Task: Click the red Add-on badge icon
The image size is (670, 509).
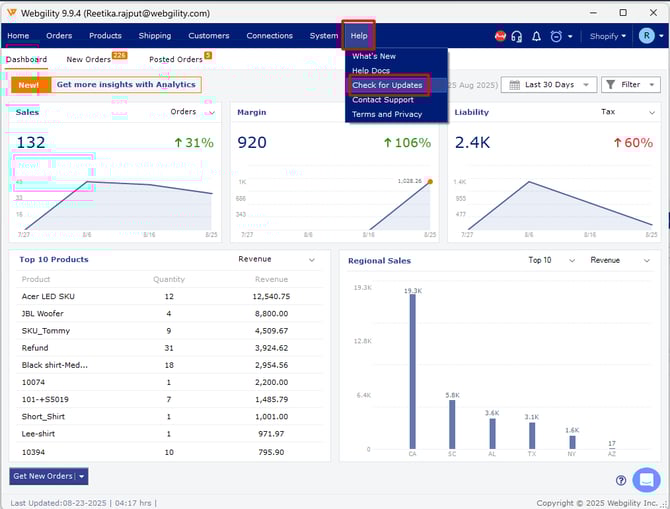Action: point(501,36)
